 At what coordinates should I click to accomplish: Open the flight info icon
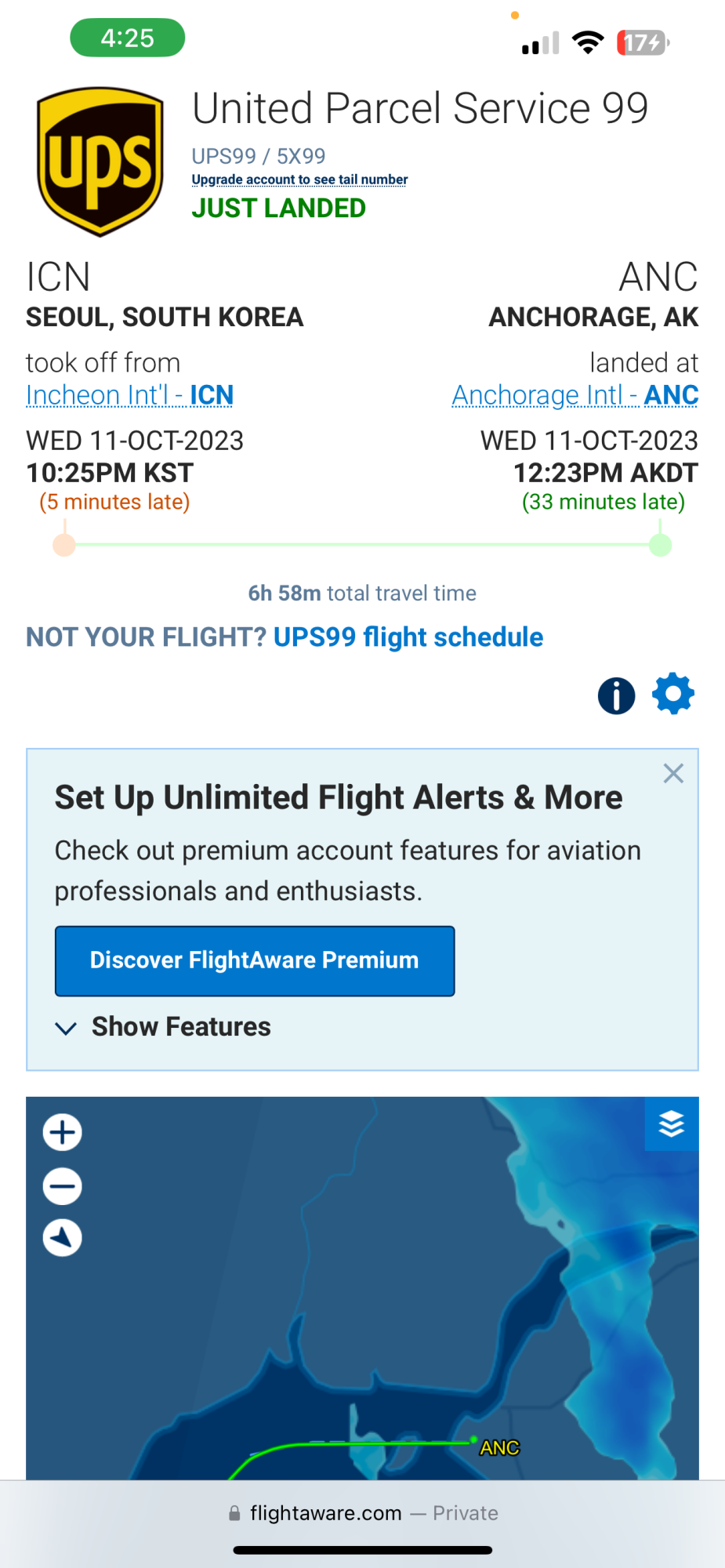[616, 695]
